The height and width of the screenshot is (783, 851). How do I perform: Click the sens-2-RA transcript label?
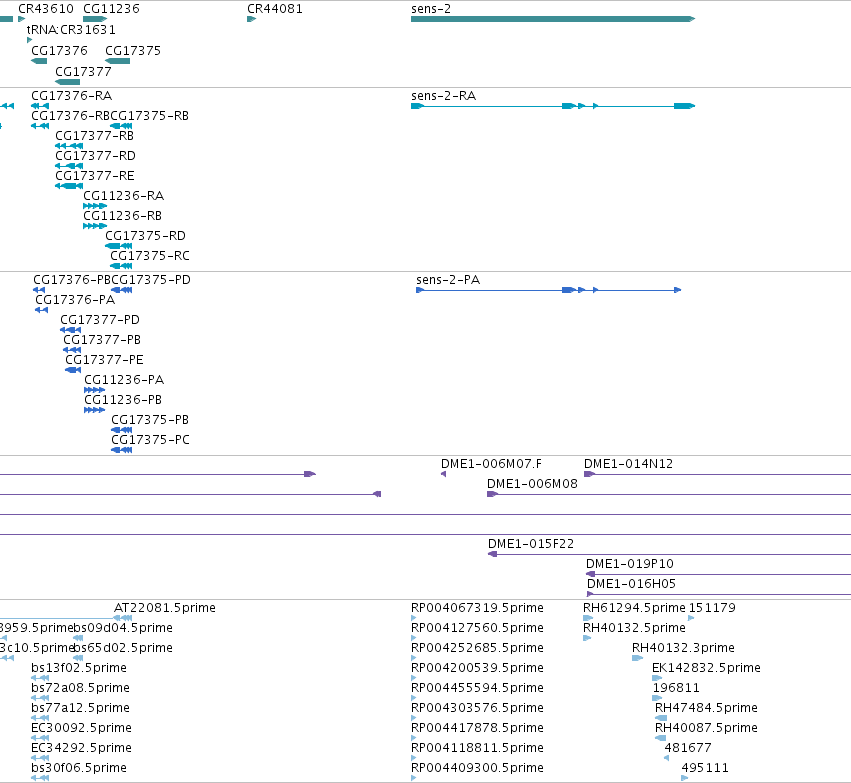pyautogui.click(x=443, y=96)
